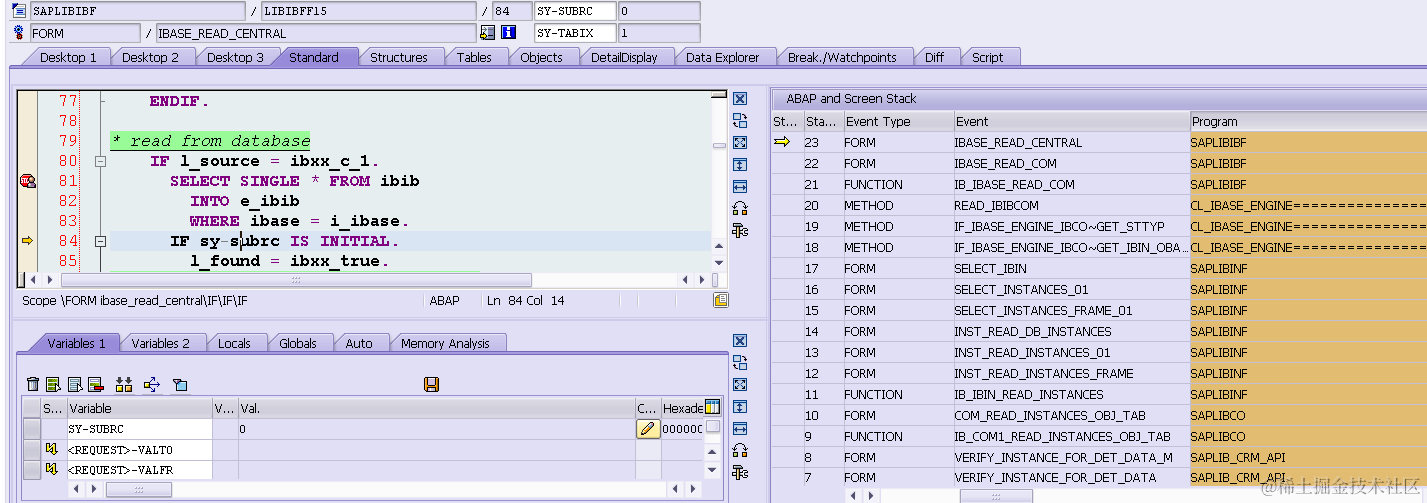1427x503 pixels.
Task: Open the column layout icon of the variables table
Action: click(x=712, y=407)
